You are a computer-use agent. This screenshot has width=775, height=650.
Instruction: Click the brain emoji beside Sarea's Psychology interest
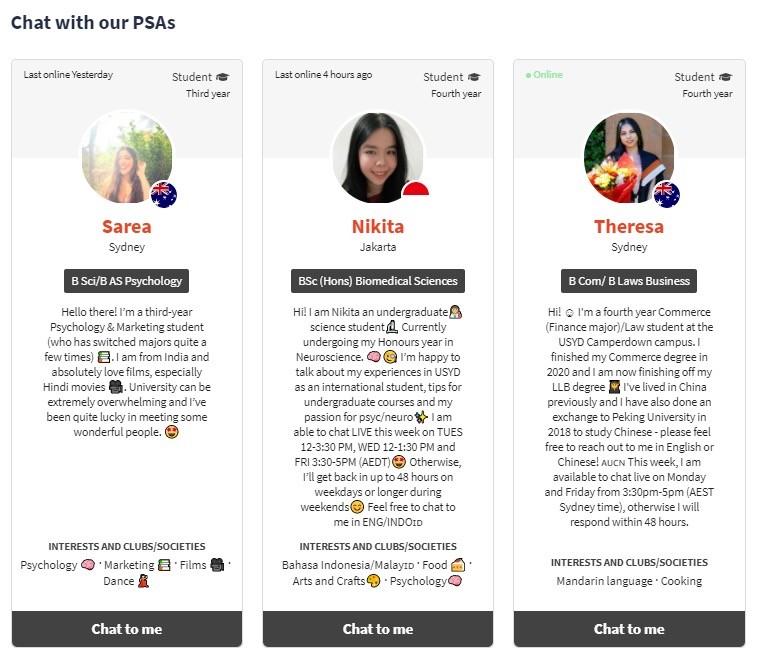click(88, 564)
